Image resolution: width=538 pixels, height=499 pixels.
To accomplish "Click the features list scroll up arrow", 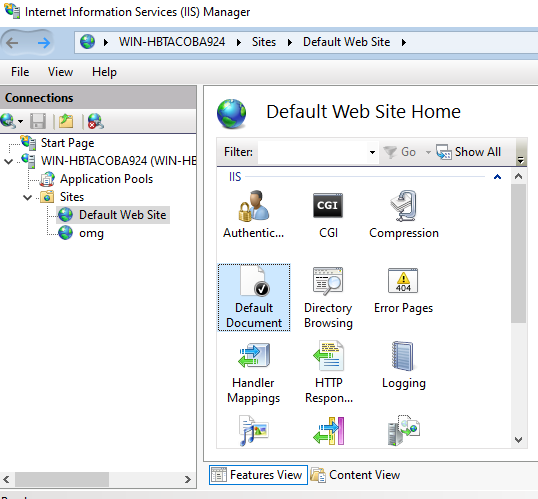I will (518, 176).
